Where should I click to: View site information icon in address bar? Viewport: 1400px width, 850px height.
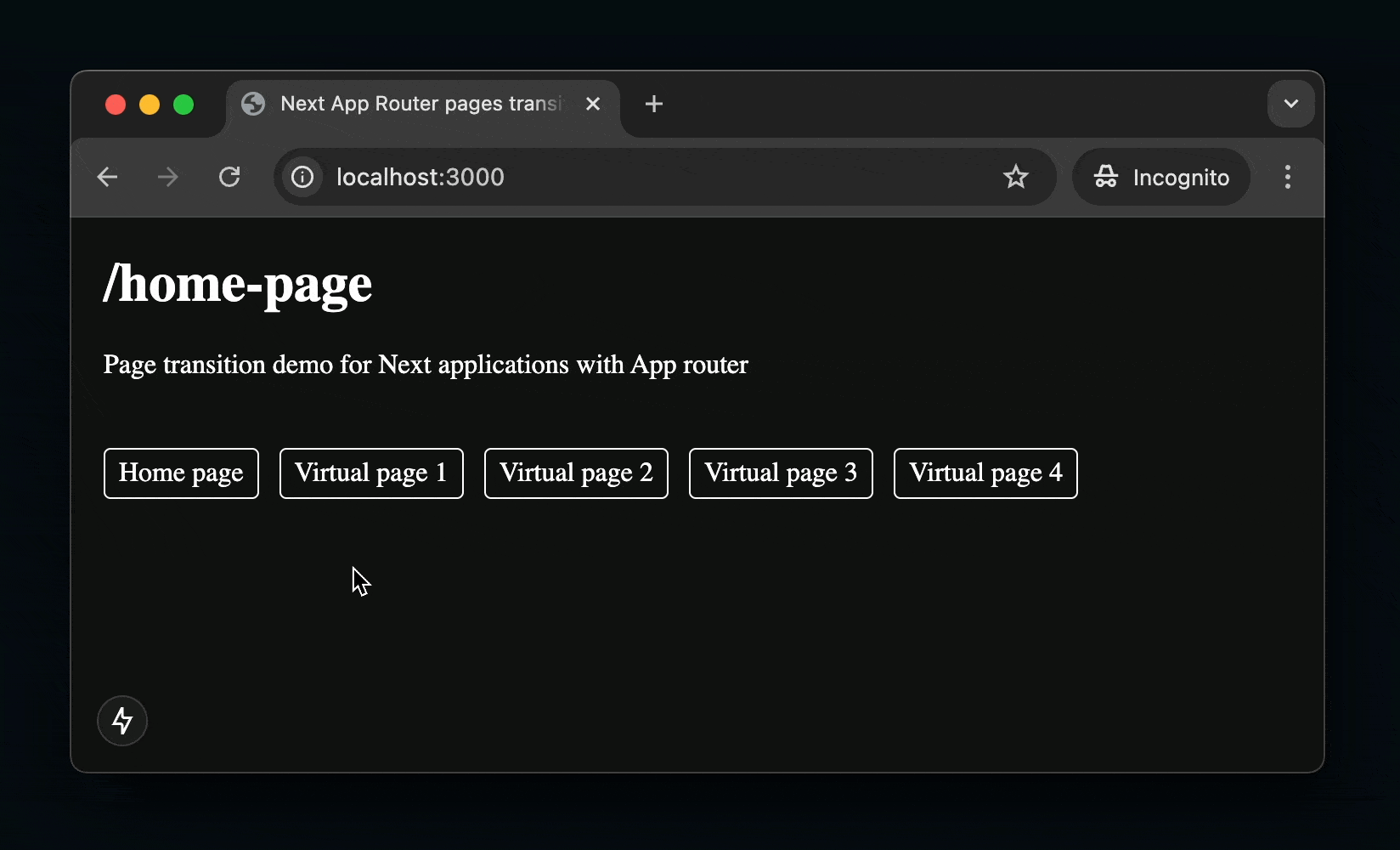(x=302, y=177)
